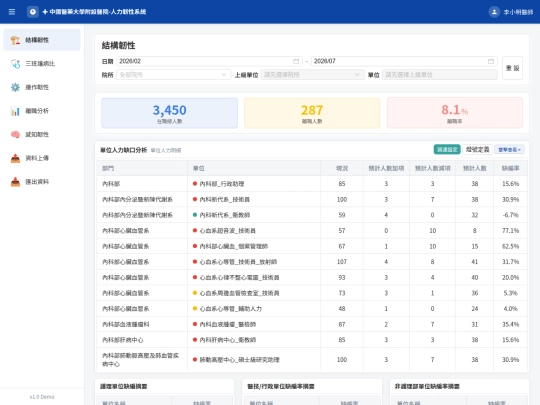Click the 預計人數加項 column header

(x=386, y=168)
